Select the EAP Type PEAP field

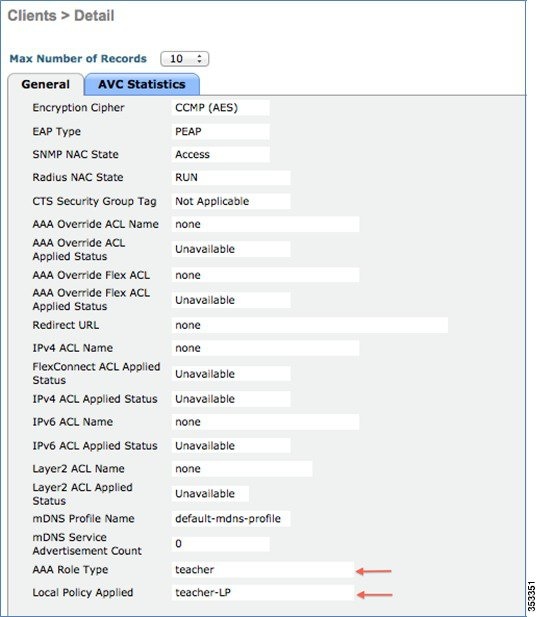point(220,131)
